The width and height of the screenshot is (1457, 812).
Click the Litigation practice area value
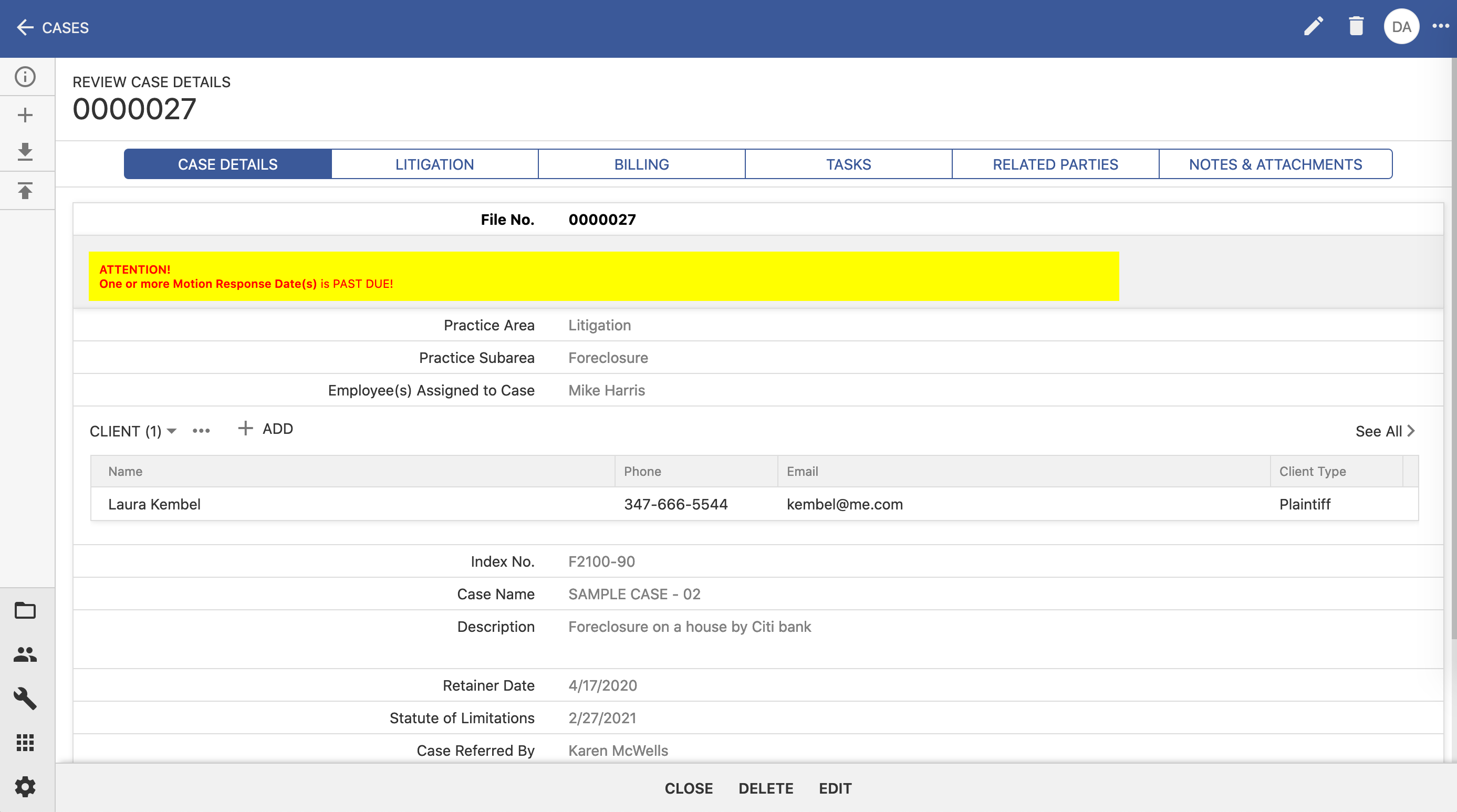coord(599,325)
